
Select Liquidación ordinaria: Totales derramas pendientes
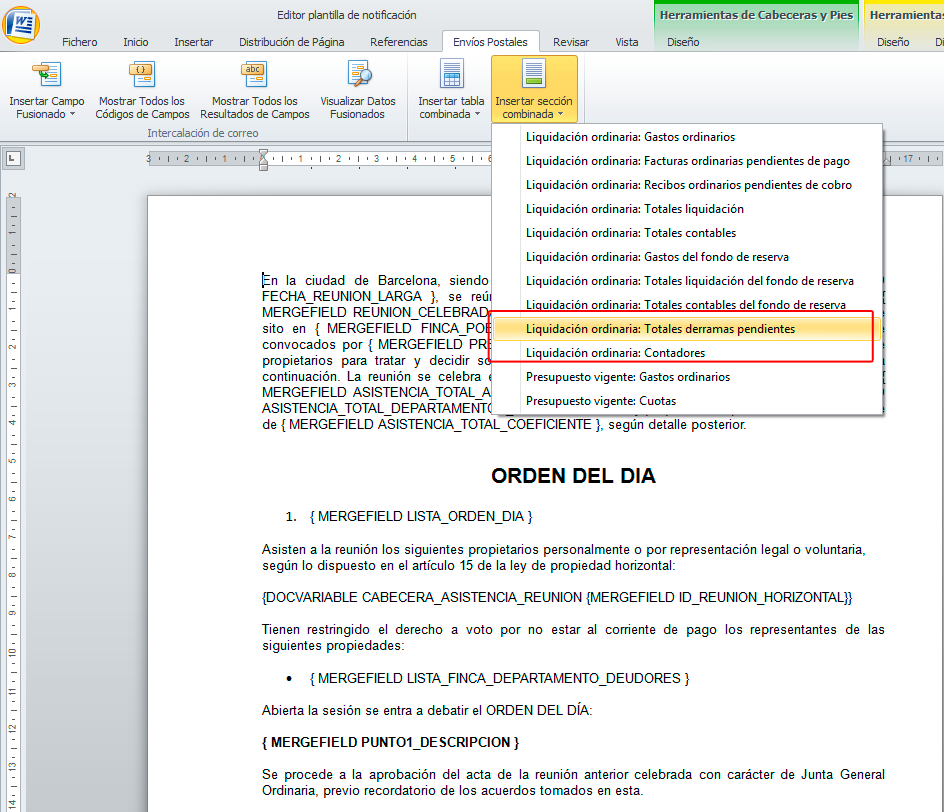661,329
